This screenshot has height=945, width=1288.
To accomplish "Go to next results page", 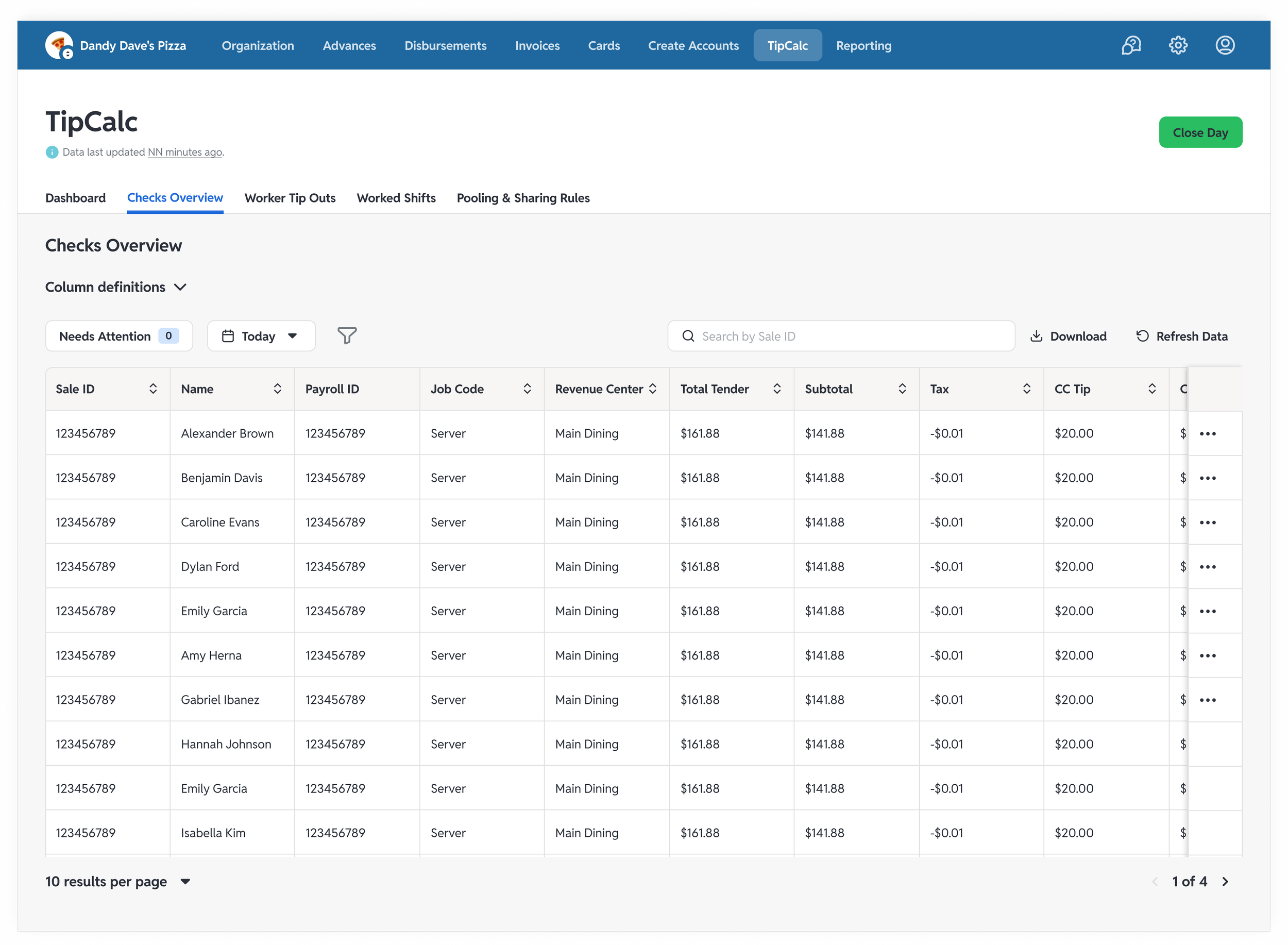I will pos(1225,882).
